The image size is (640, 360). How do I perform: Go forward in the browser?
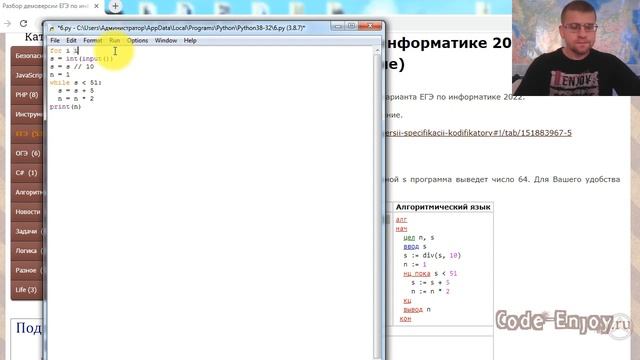[7, 24]
